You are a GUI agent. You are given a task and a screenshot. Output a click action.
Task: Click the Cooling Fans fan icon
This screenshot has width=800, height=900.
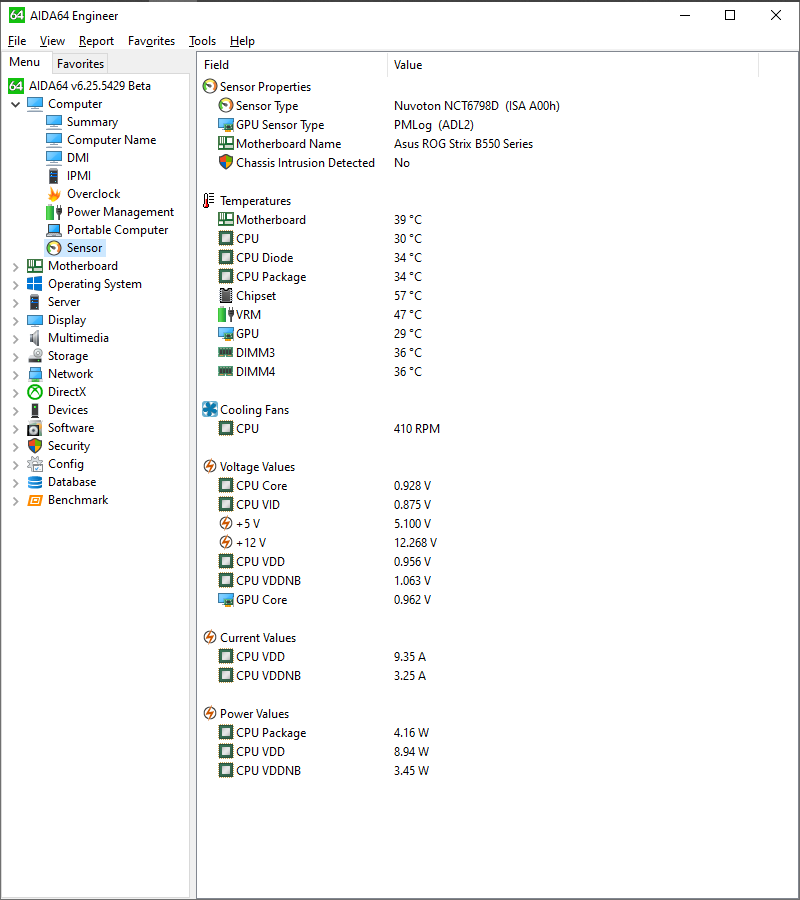tap(210, 409)
